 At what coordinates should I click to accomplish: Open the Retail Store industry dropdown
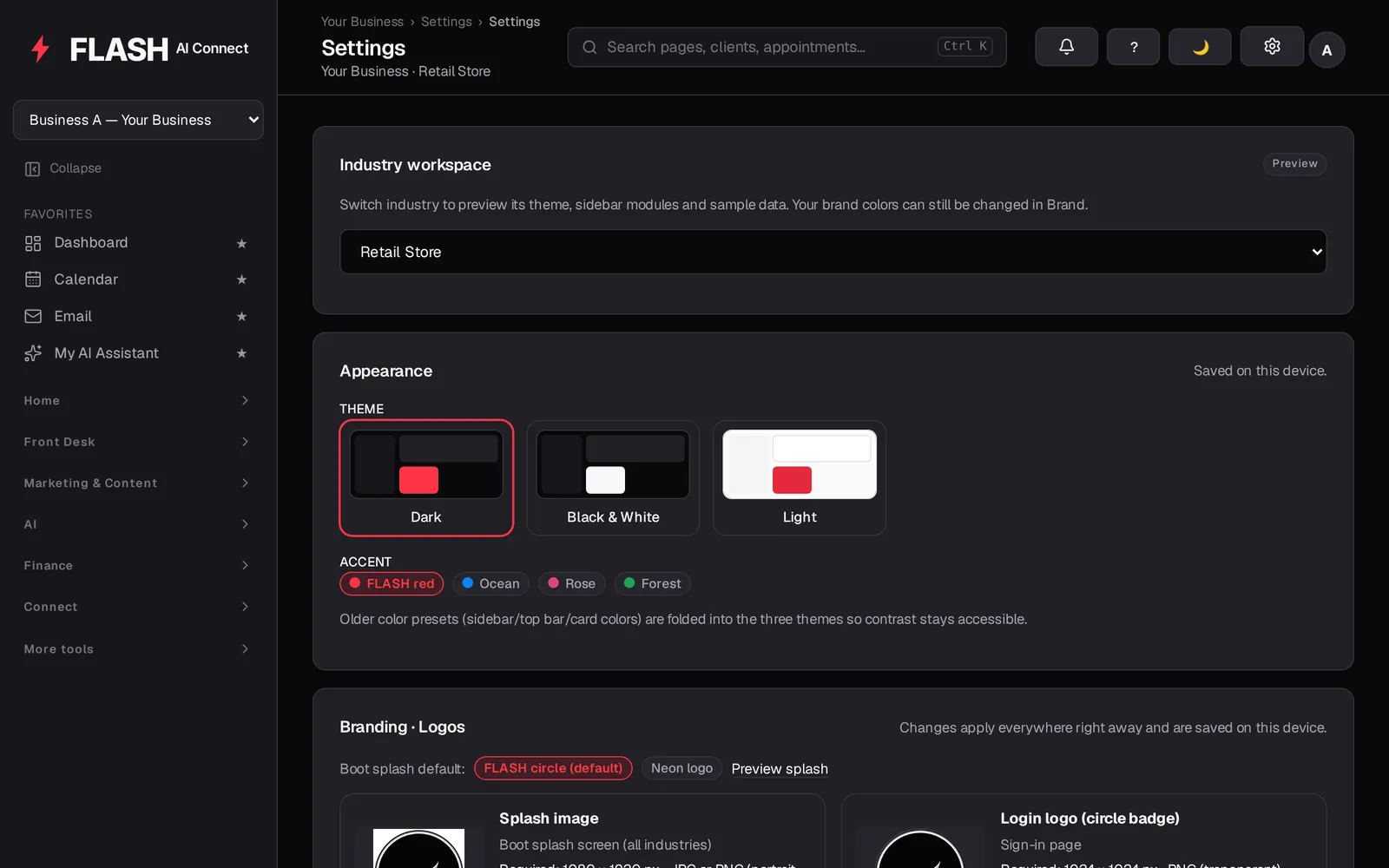833,252
